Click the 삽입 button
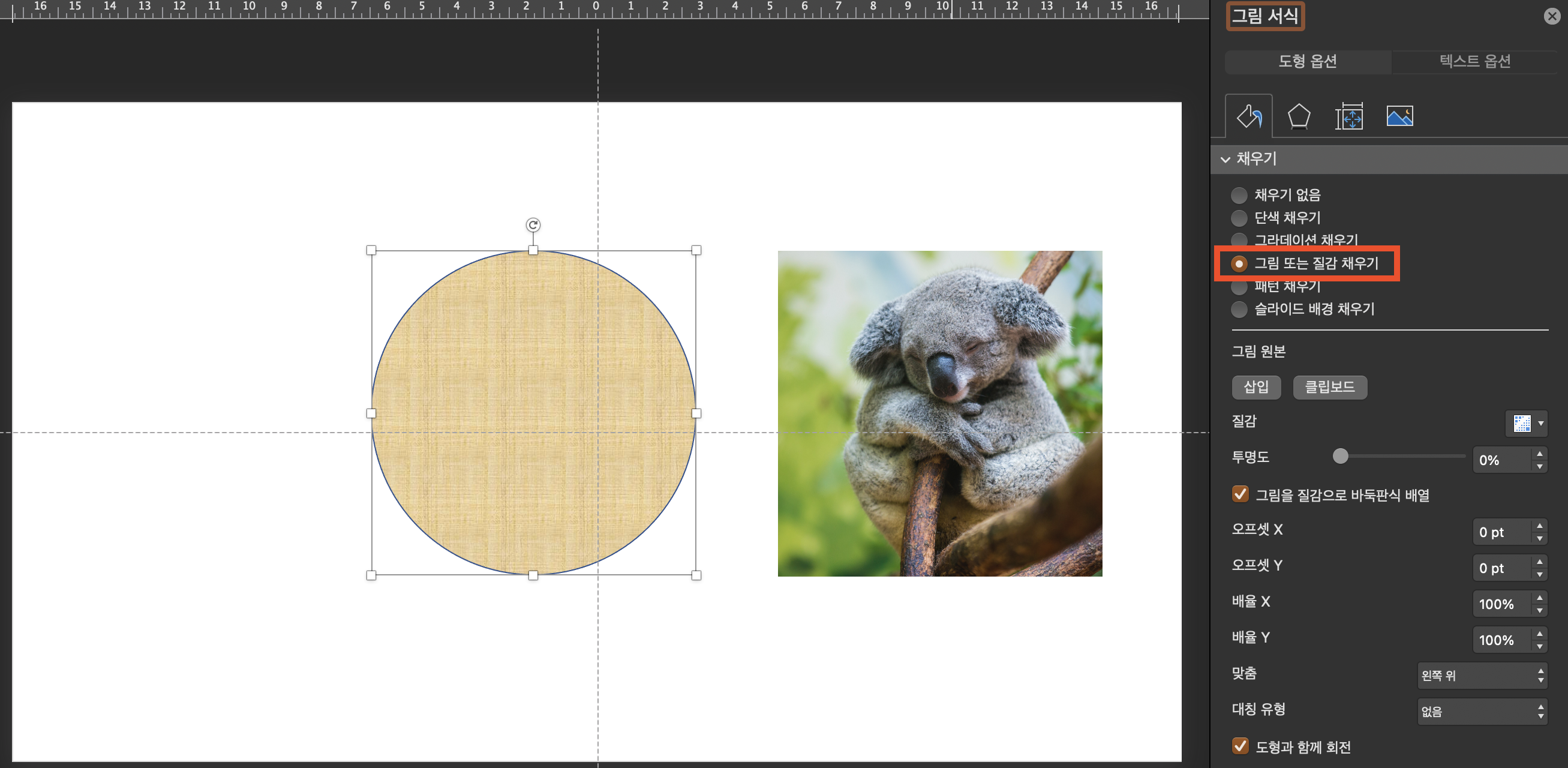The height and width of the screenshot is (768, 1568). point(1255,387)
